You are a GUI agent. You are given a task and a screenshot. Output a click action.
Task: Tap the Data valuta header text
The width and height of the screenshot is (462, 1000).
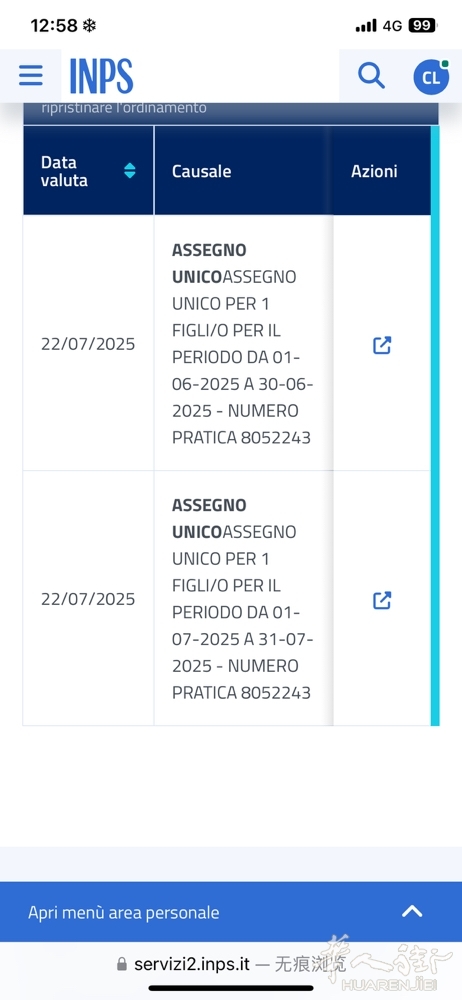(64, 171)
